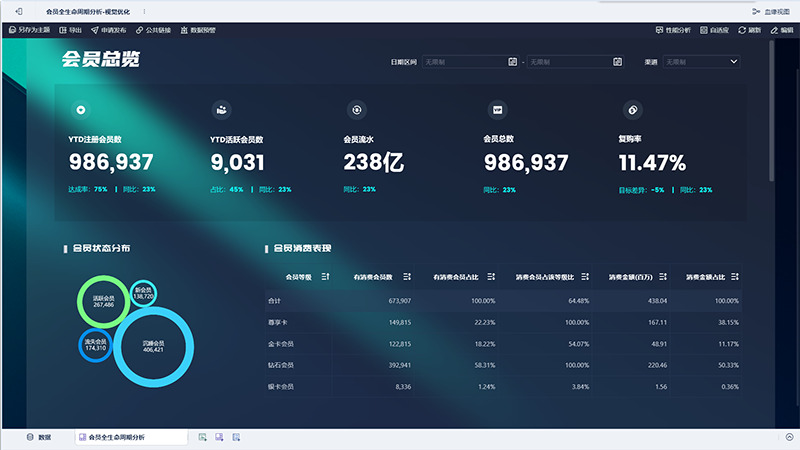800x450 pixels.
Task: Open 性能分析 performance analysis
Action: [x=673, y=30]
